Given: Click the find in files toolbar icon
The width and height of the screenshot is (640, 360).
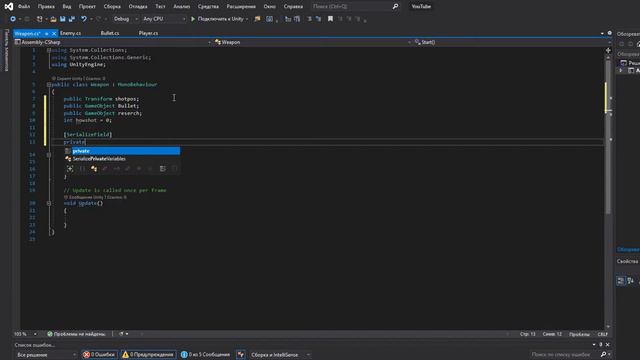Looking at the screenshot, I should click(257, 19).
